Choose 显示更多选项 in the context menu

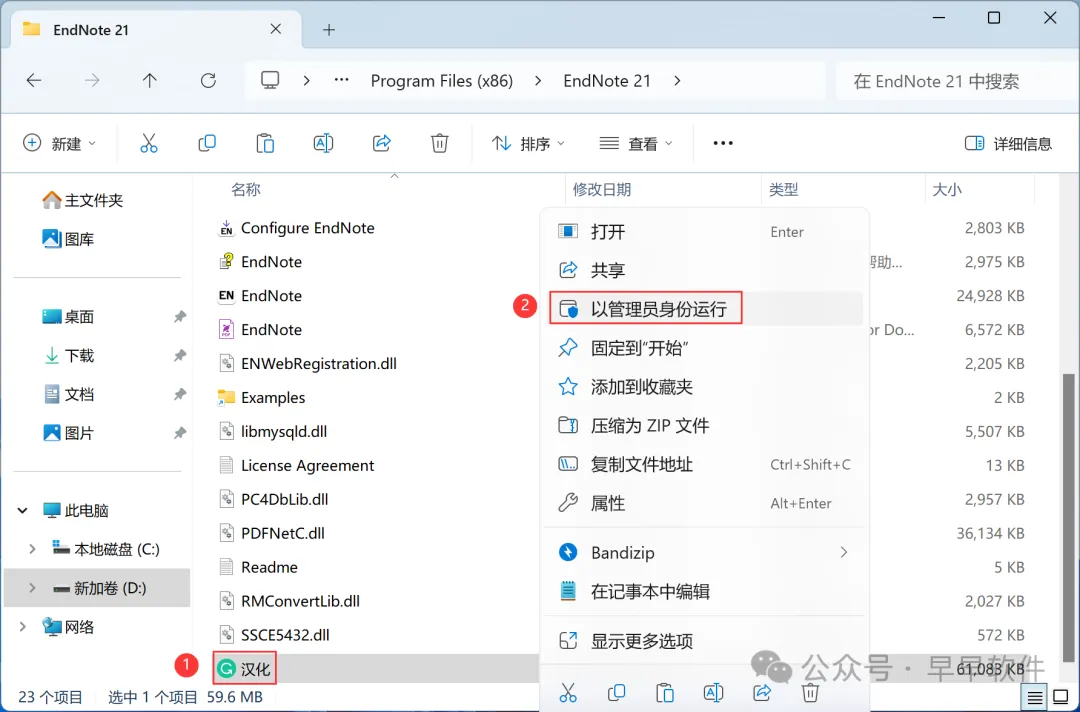(x=706, y=641)
